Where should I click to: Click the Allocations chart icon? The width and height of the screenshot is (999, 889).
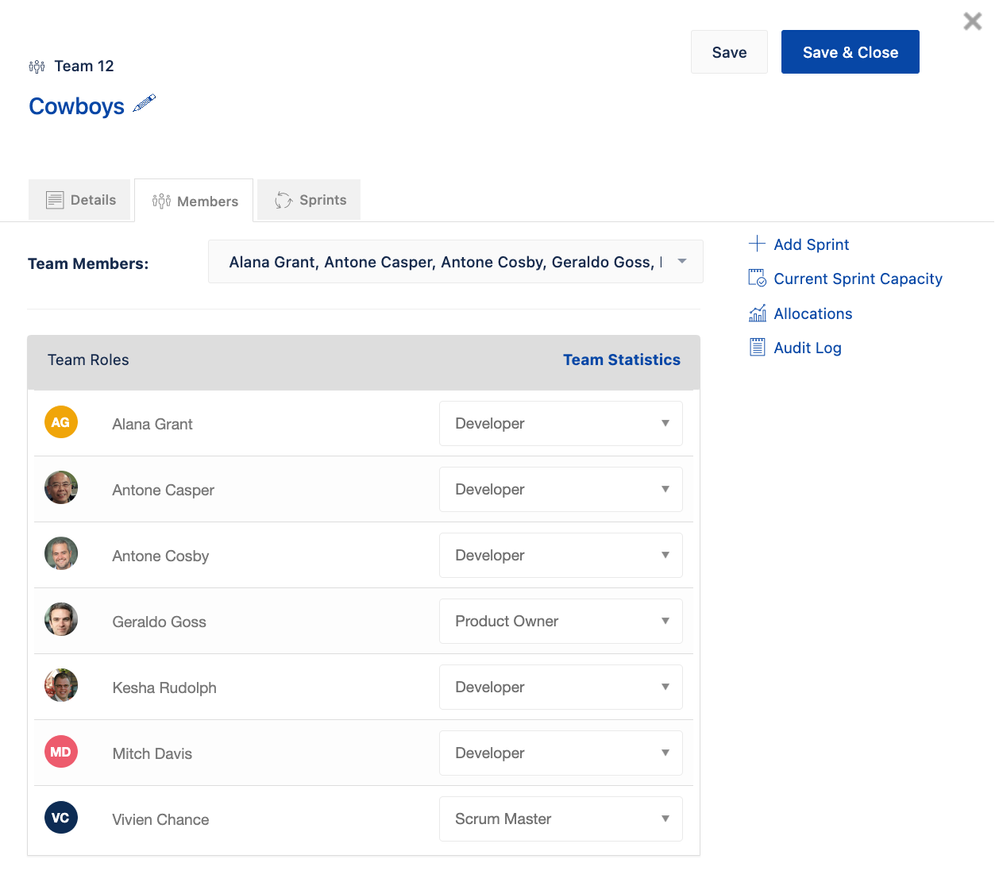tap(757, 314)
